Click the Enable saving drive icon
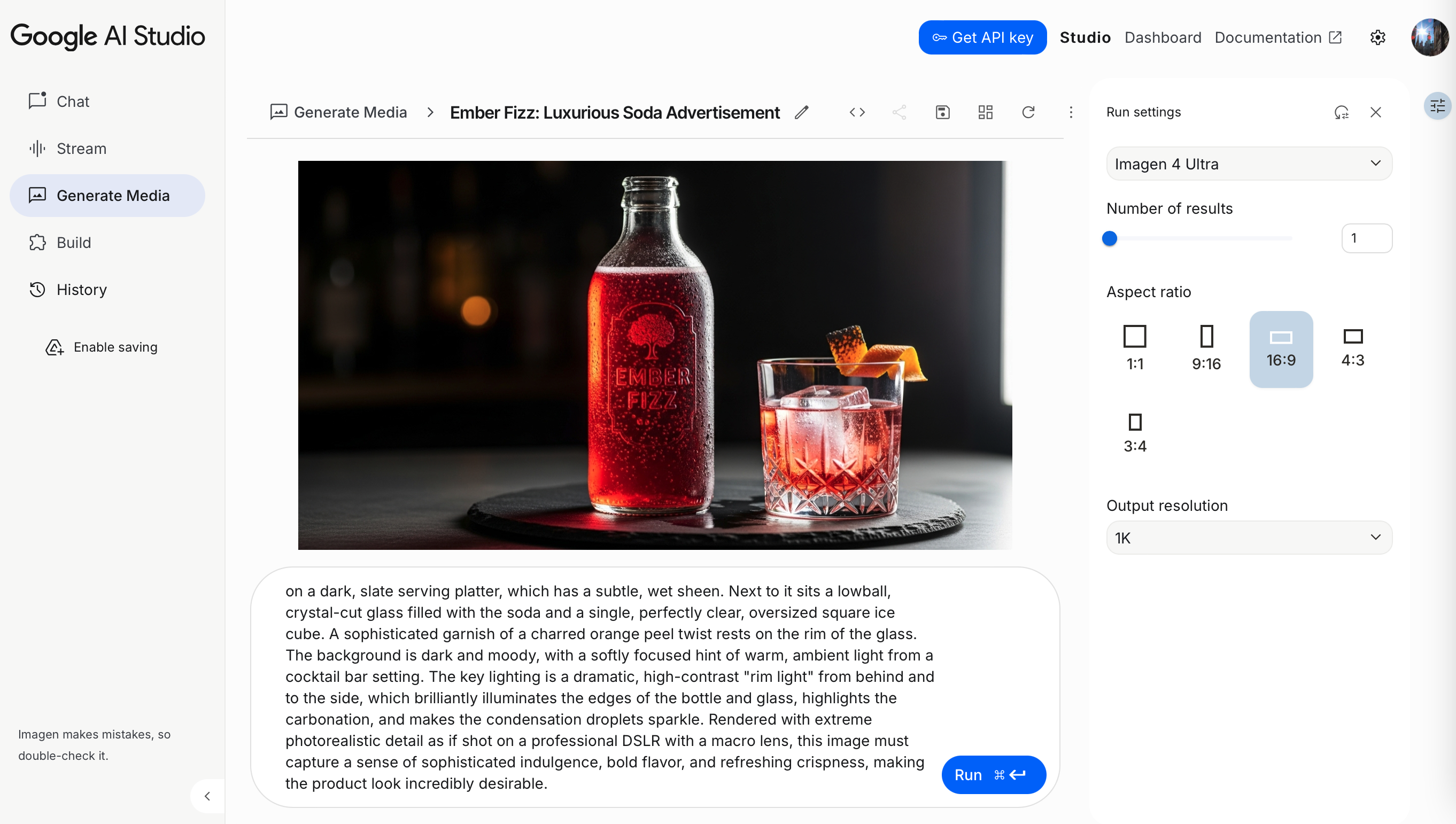Image resolution: width=1456 pixels, height=824 pixels. (x=55, y=347)
